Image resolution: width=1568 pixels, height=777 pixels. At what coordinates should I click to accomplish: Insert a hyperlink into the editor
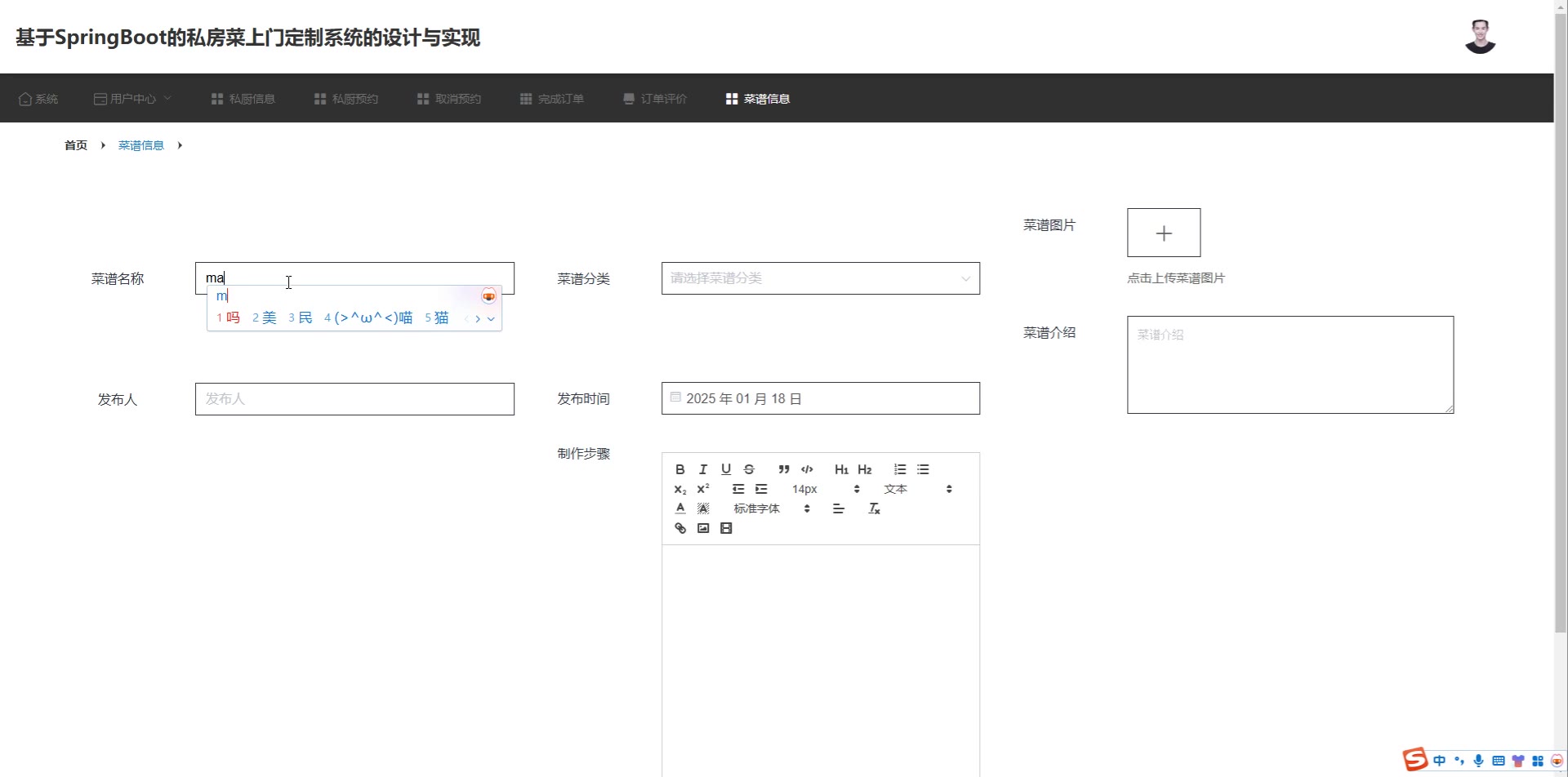pyautogui.click(x=679, y=528)
